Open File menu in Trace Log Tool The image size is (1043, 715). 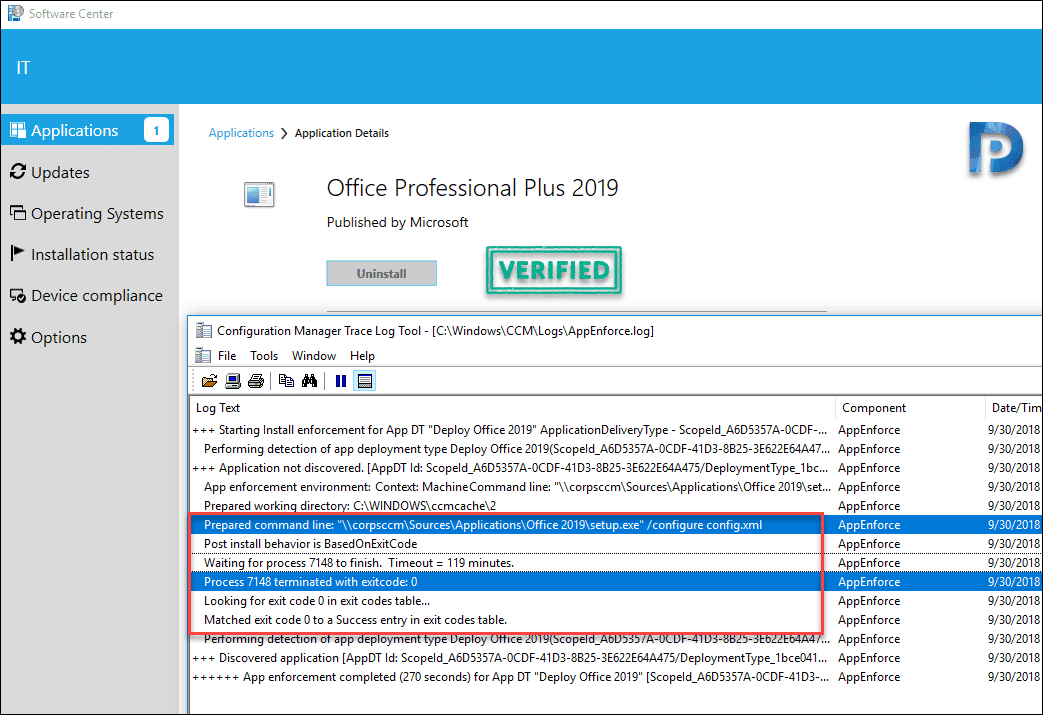pyautogui.click(x=227, y=356)
